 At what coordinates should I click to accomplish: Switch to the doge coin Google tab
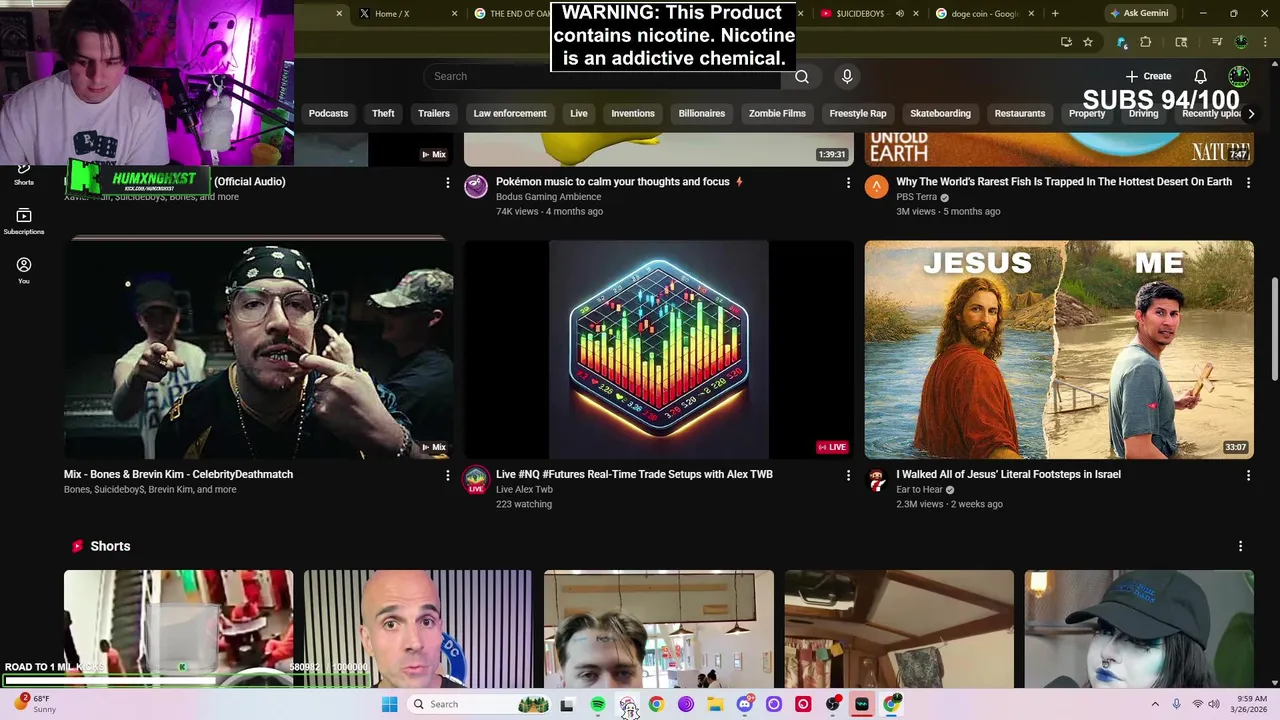985,14
